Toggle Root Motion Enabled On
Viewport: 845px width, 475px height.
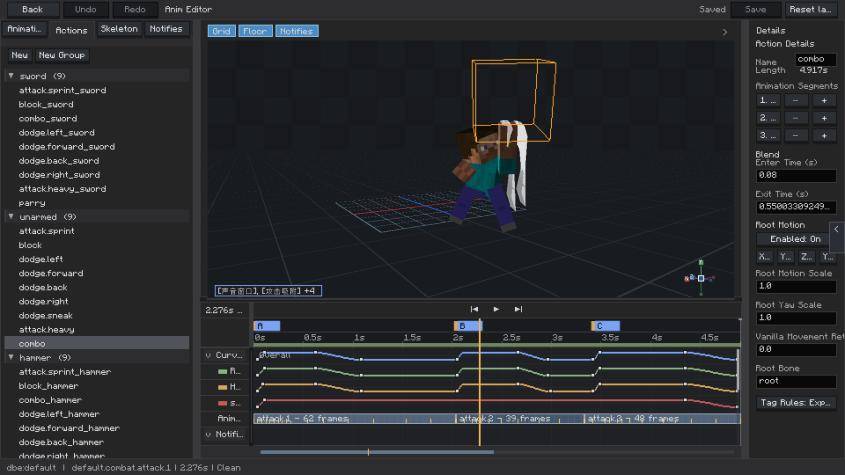pos(795,239)
